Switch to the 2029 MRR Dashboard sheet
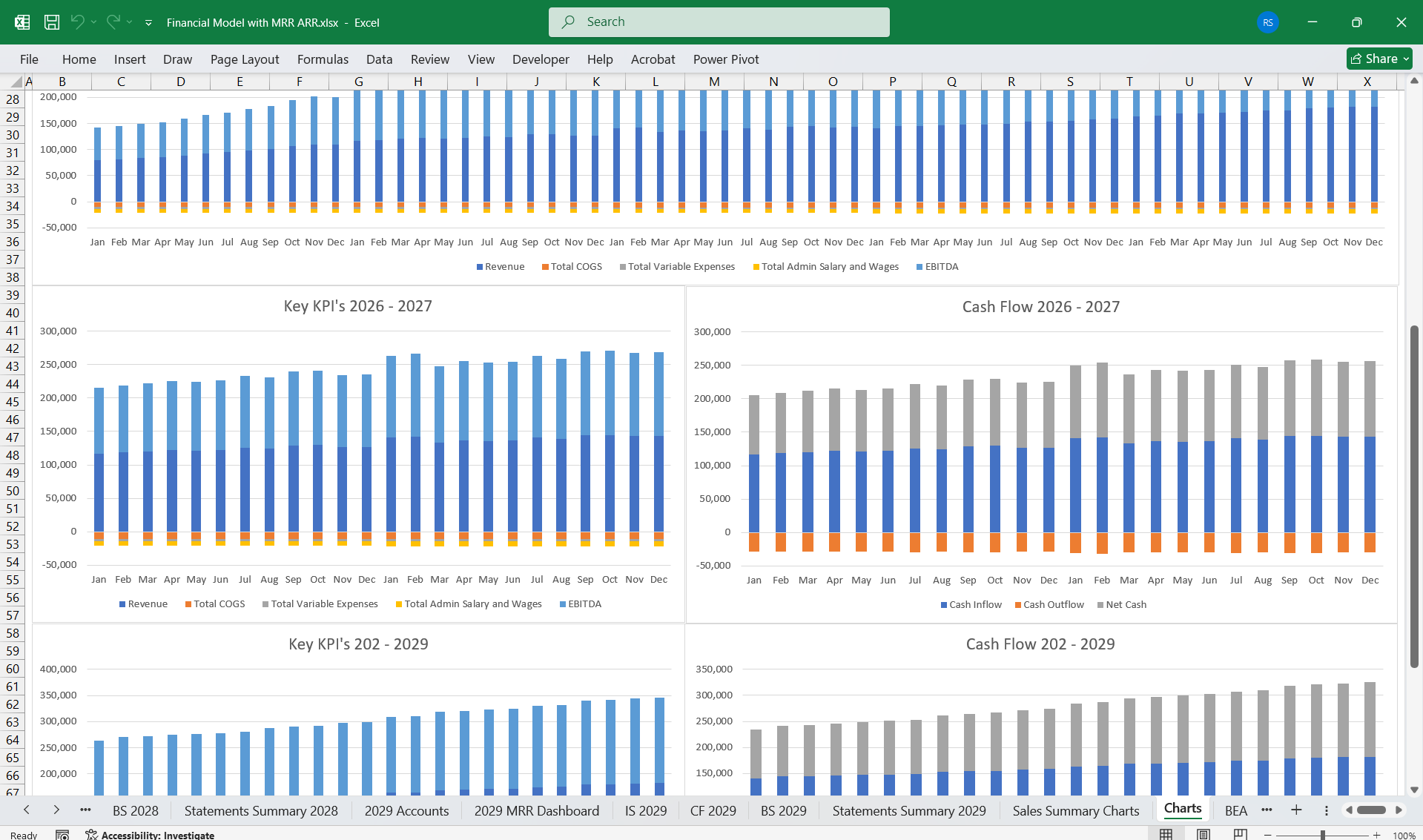This screenshot has width=1423, height=840. (536, 810)
